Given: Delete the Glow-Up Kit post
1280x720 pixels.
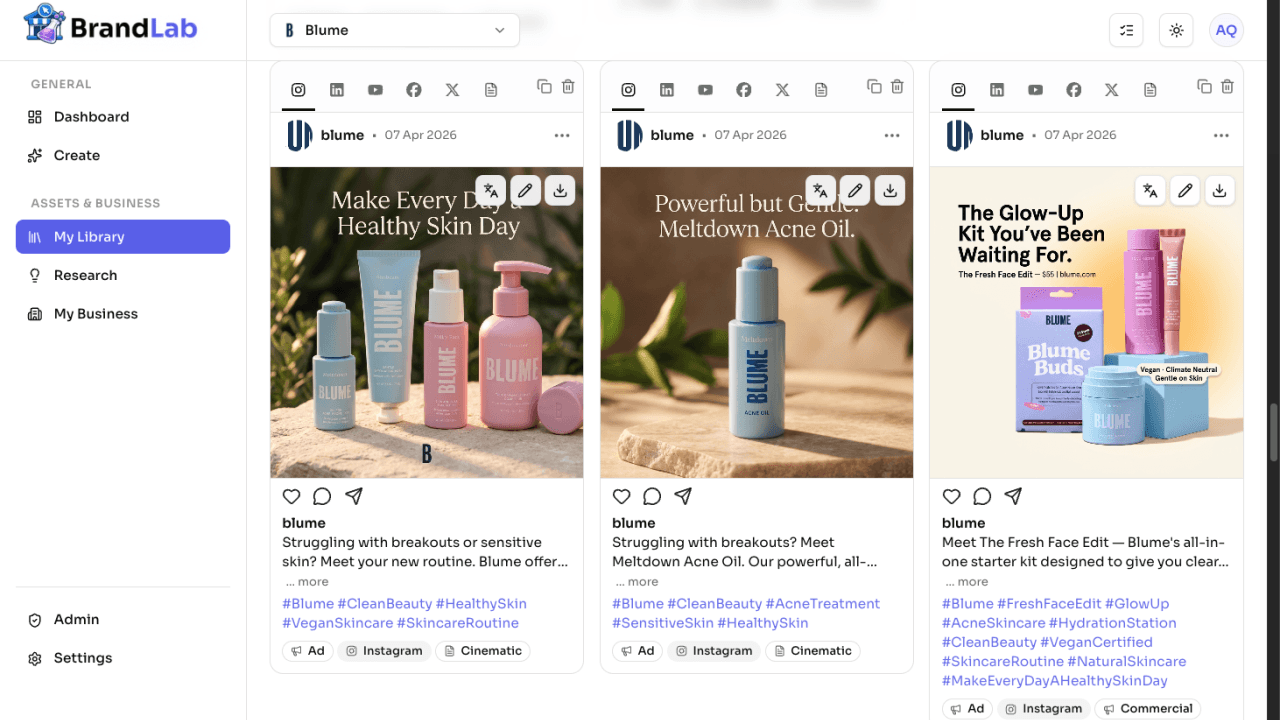Looking at the screenshot, I should tap(1228, 86).
